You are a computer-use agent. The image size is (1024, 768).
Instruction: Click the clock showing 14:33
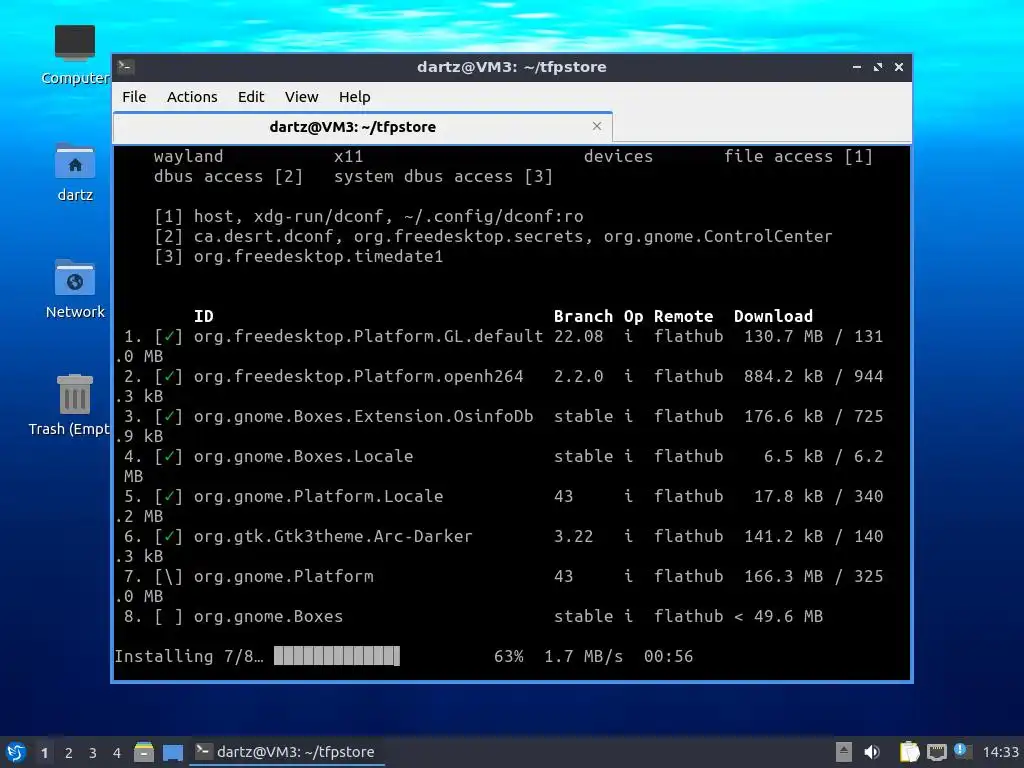pos(1000,752)
